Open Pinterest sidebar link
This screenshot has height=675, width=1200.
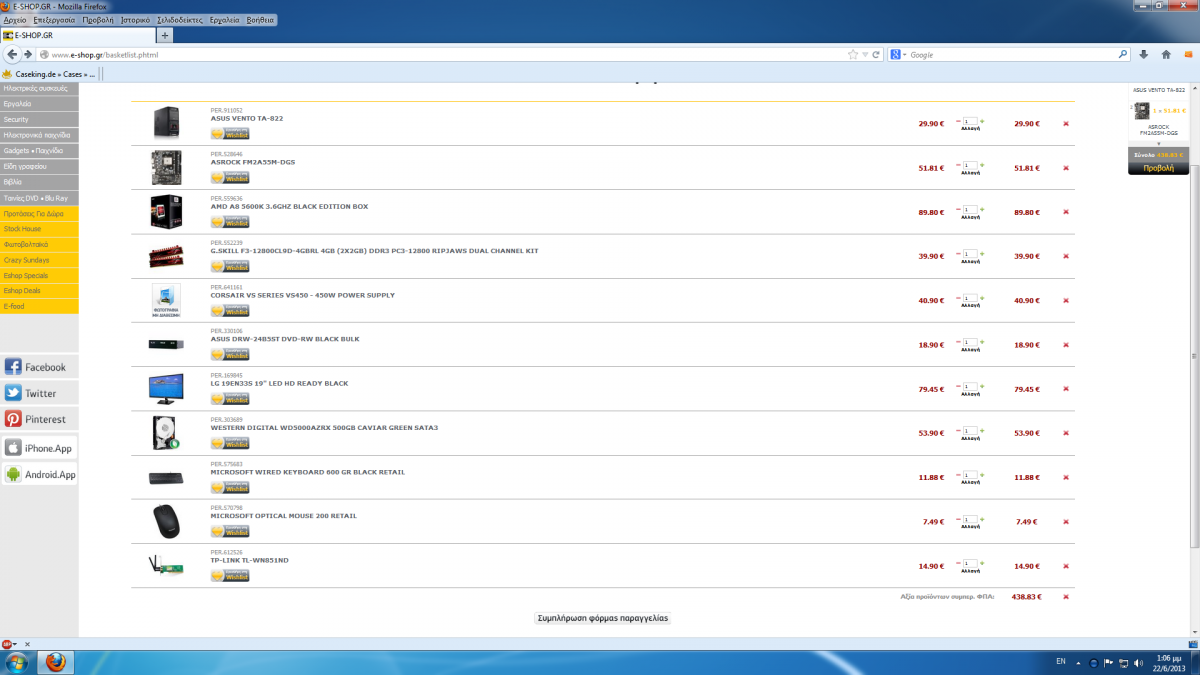(39, 419)
